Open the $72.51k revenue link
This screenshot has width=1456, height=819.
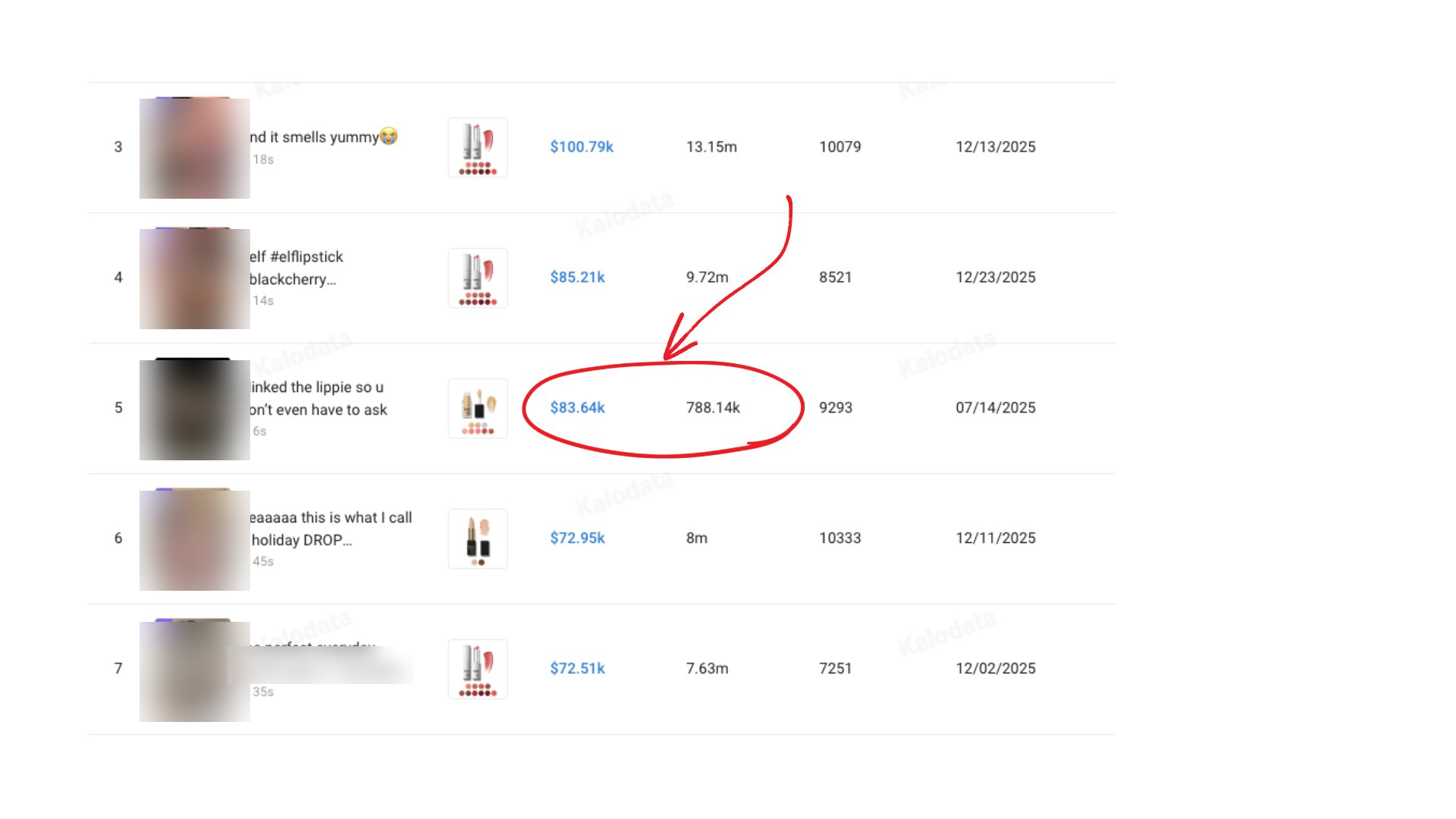click(577, 668)
